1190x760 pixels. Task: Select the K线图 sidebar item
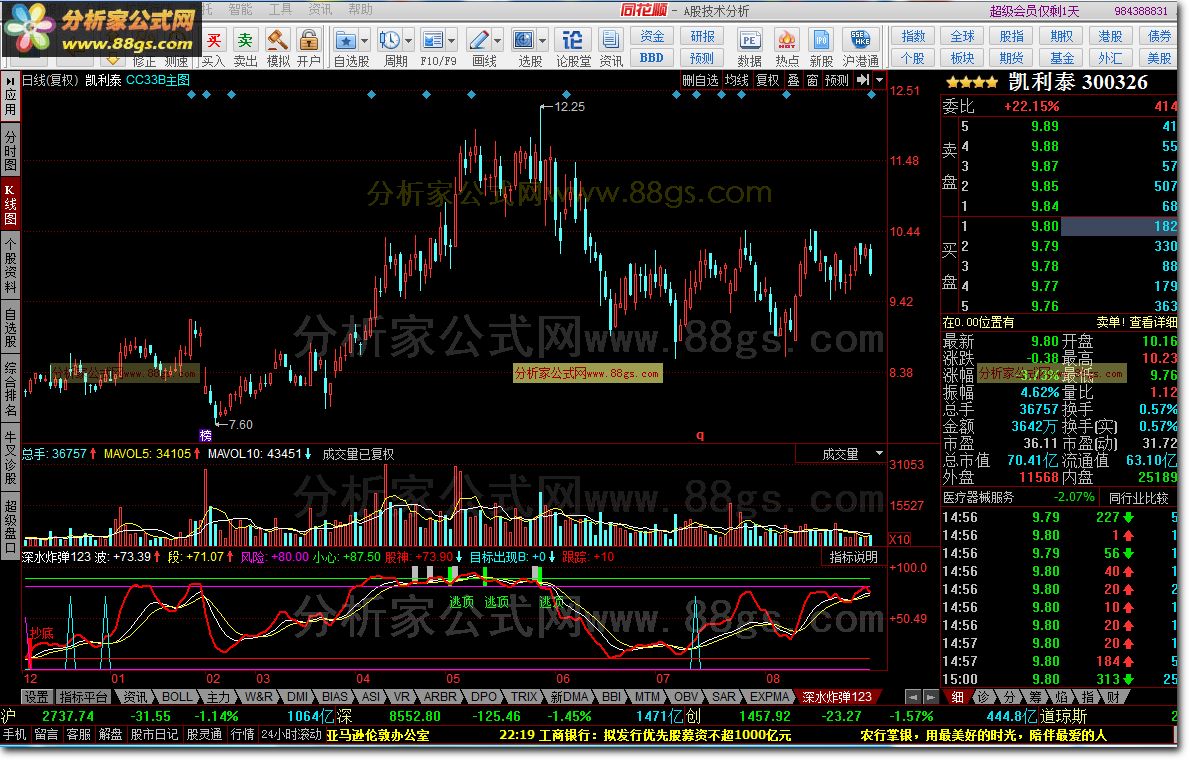pos(11,204)
